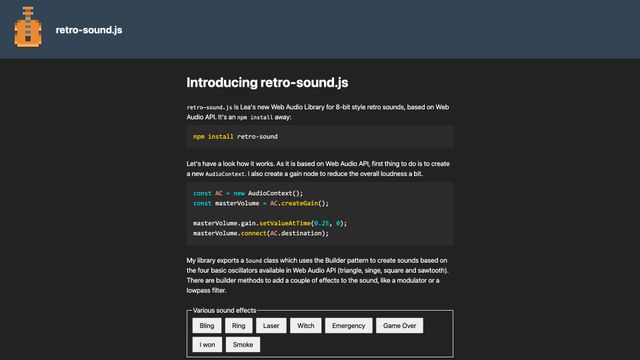Click the masterVolume.connect(AC.destination) code line
640x360 pixels.
261,233
